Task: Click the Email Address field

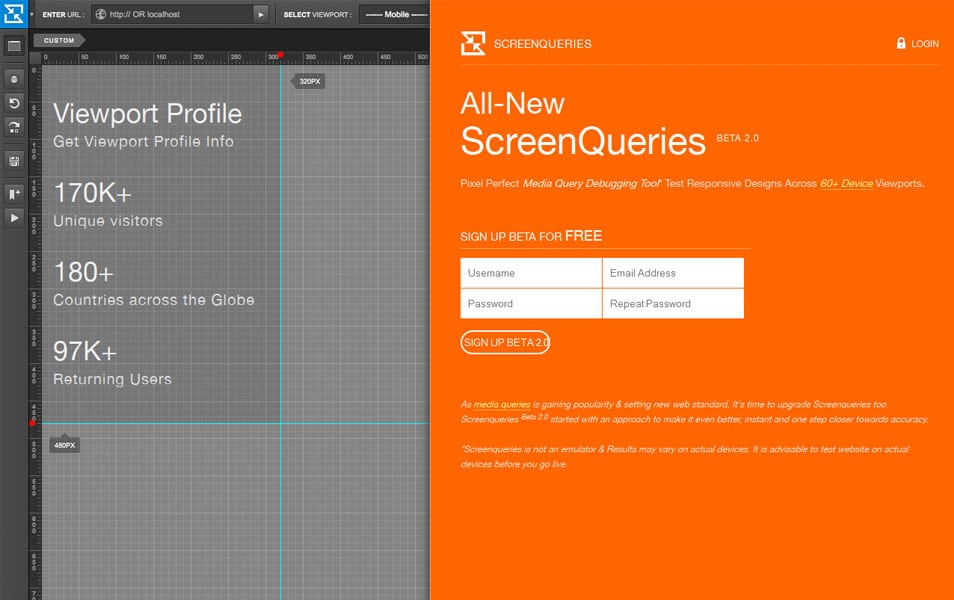Action: tap(674, 273)
